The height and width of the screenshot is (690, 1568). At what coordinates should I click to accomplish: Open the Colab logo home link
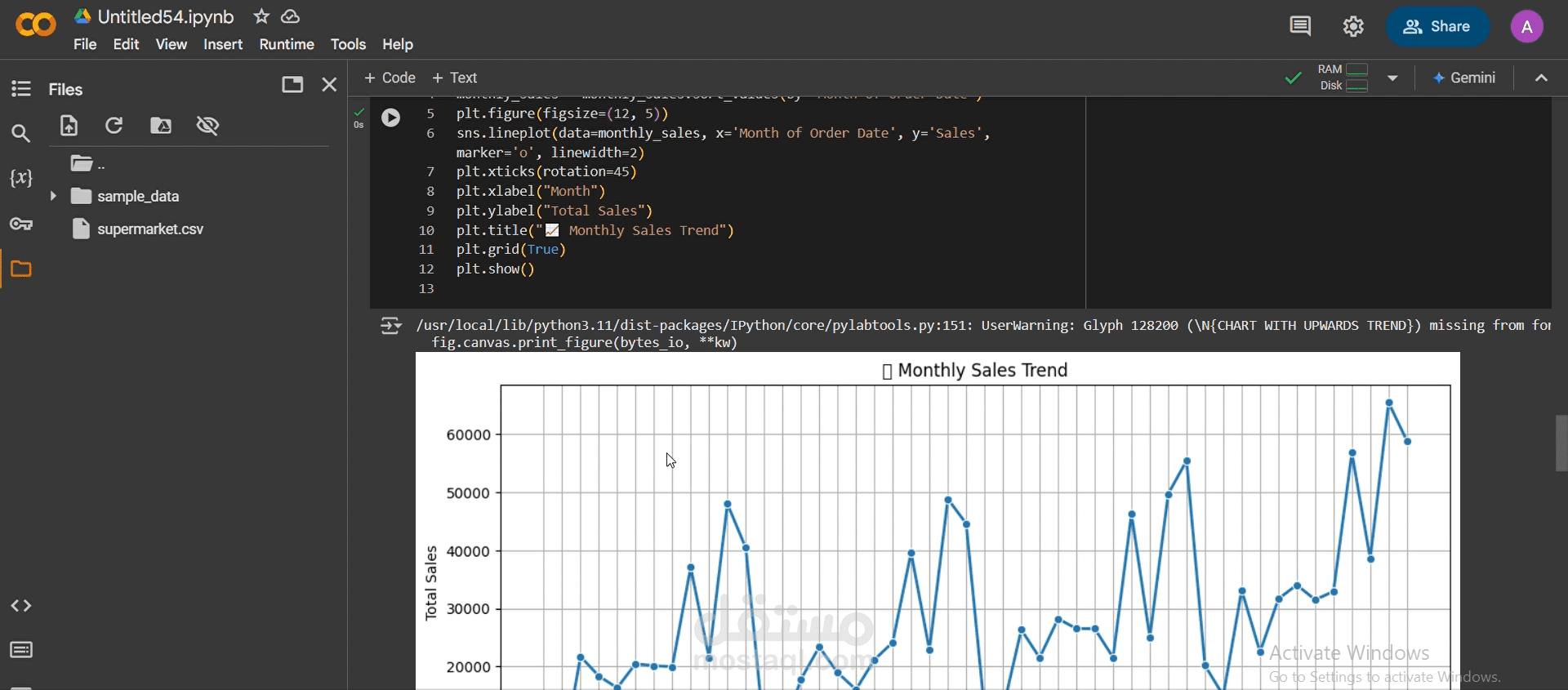[x=36, y=24]
